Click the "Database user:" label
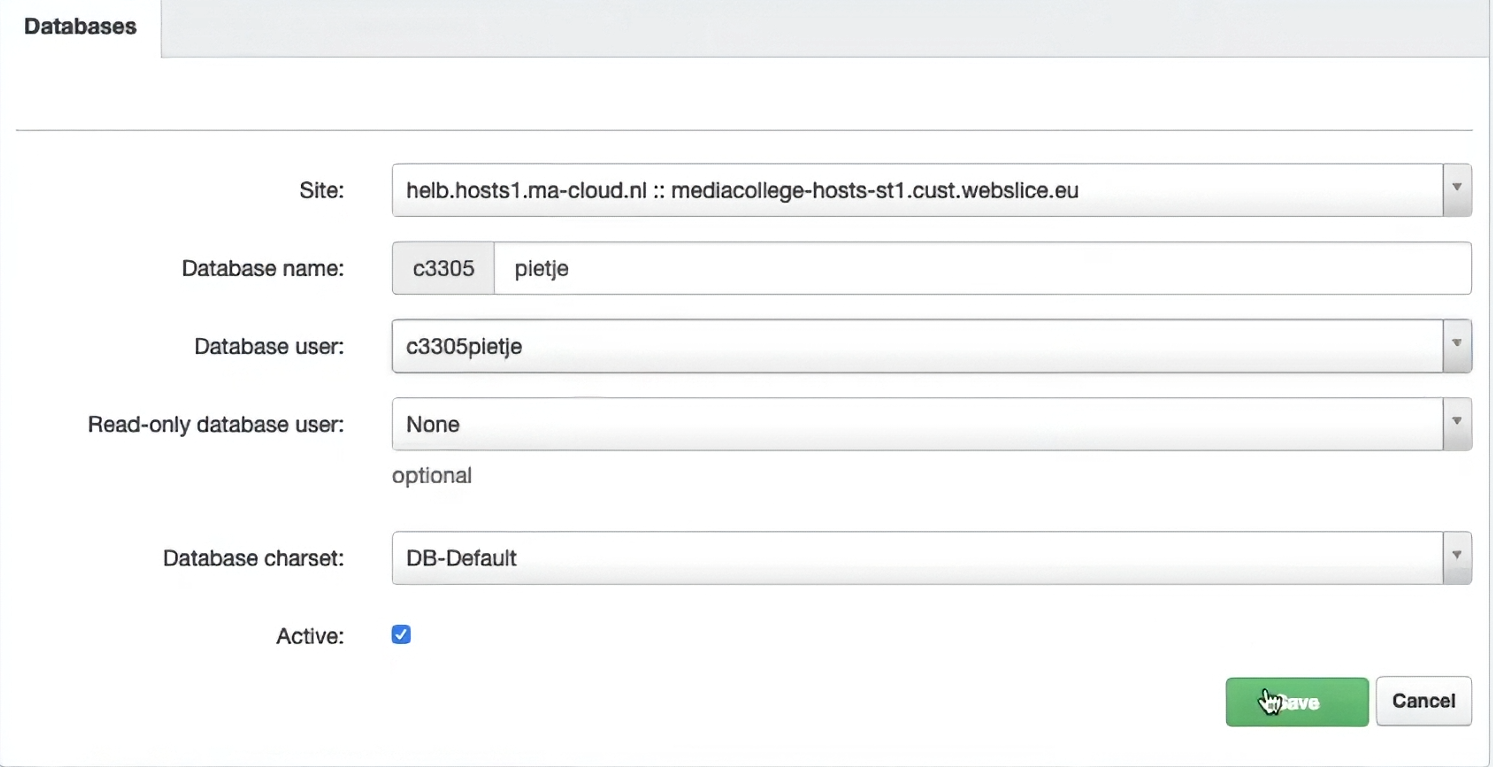Viewport: 1493px width, 767px height. tap(269, 346)
